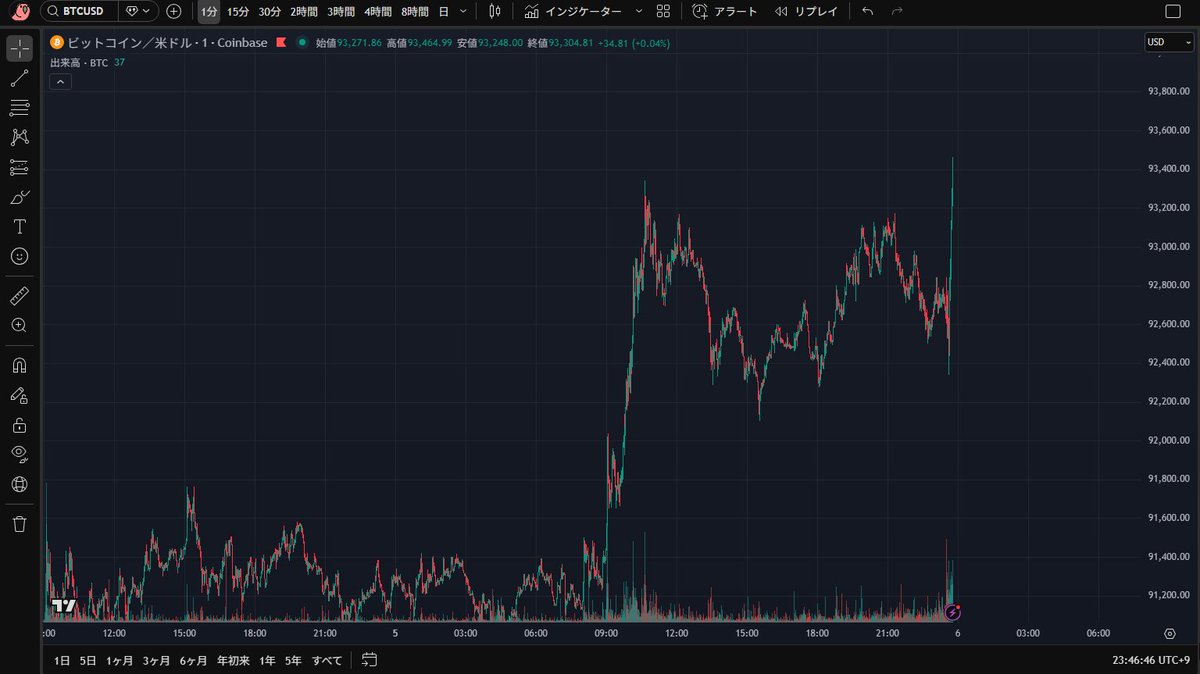The image size is (1200, 674).
Task: Activate the zoom in tool
Action: 19,325
